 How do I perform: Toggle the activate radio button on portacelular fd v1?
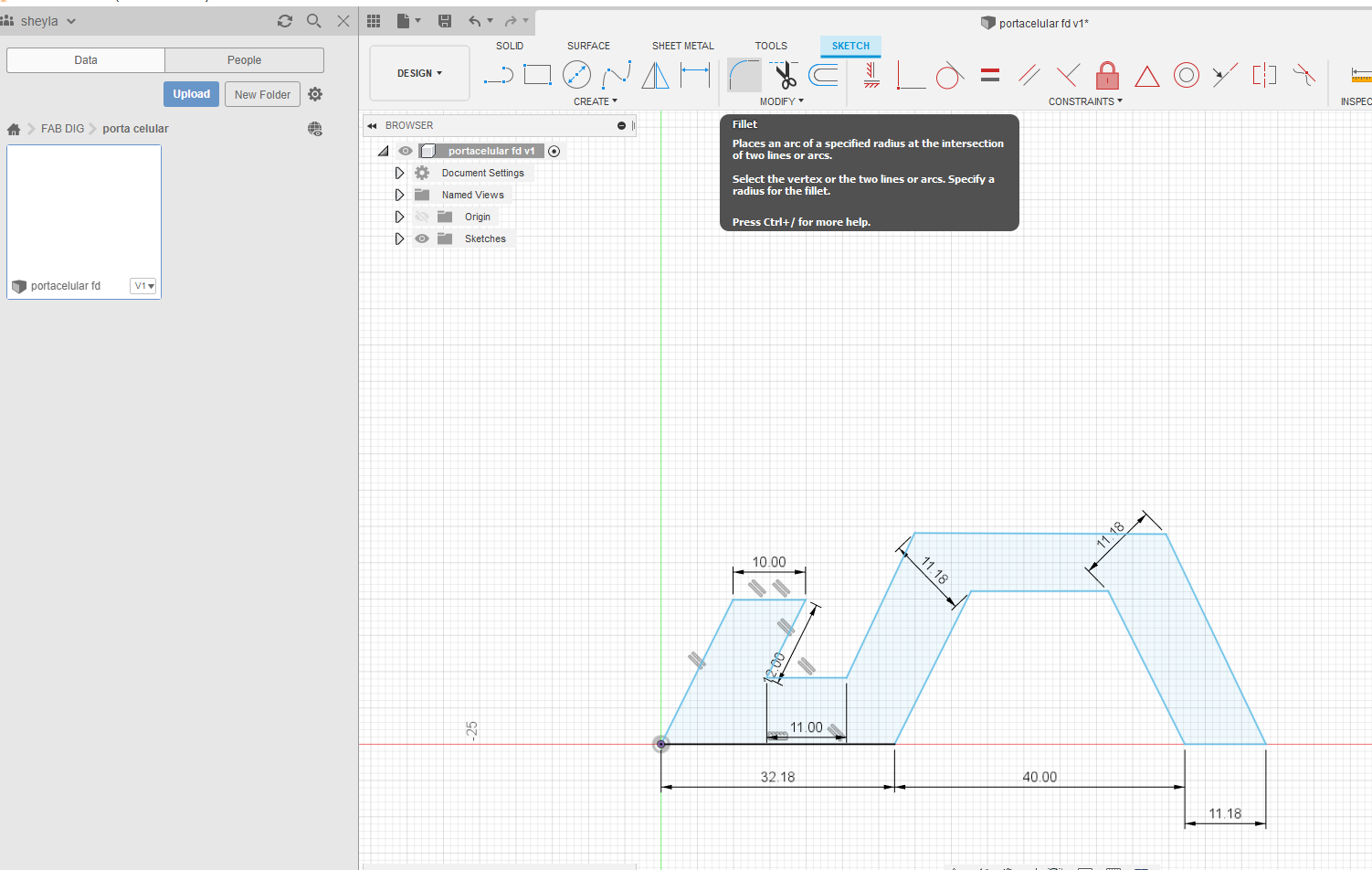pos(554,151)
